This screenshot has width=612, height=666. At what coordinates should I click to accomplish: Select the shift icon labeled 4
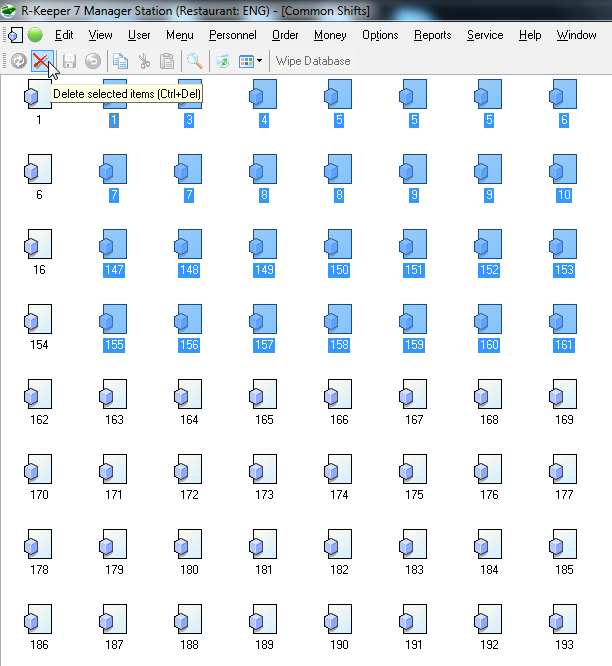263,94
